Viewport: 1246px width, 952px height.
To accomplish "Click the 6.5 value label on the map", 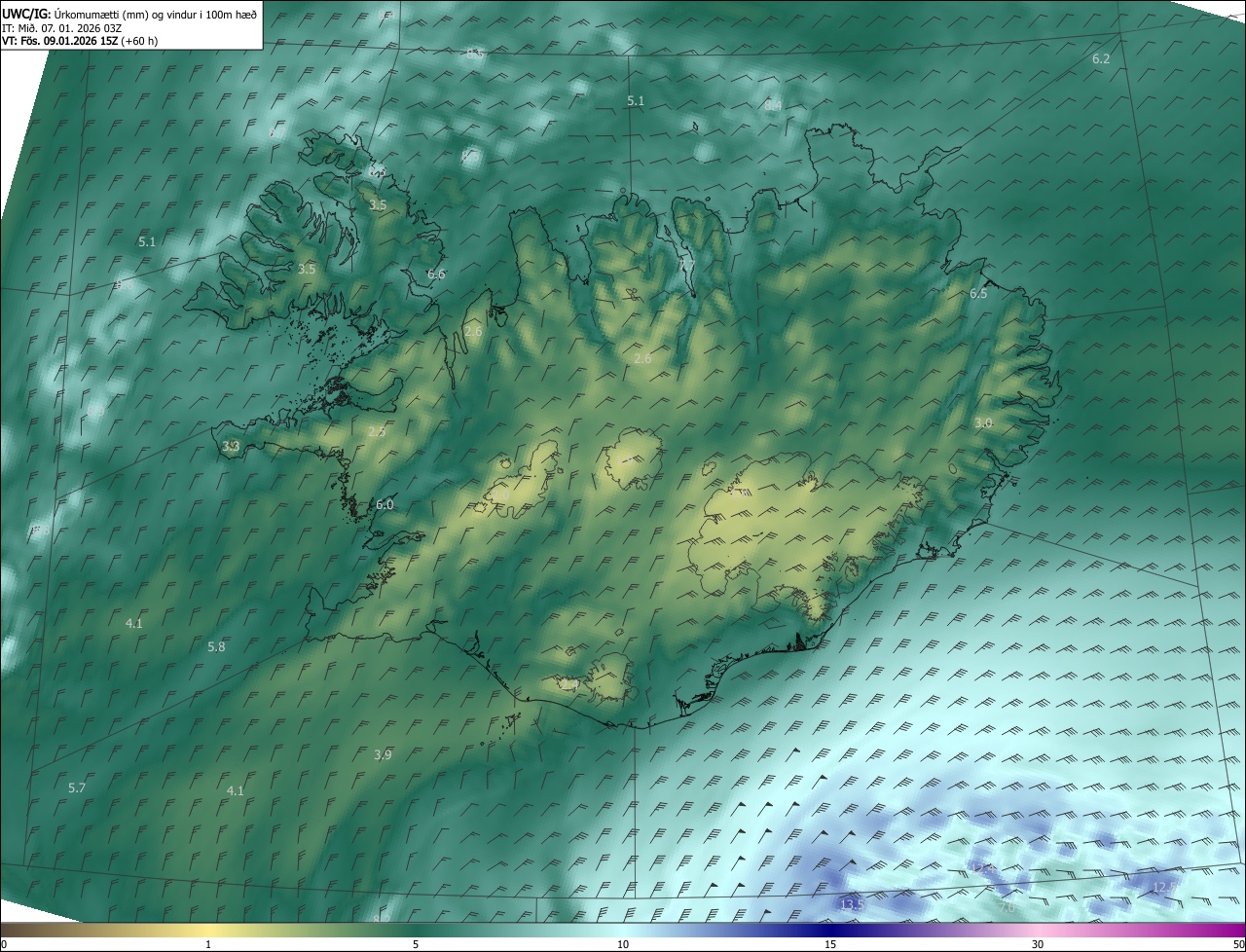I will (x=978, y=294).
